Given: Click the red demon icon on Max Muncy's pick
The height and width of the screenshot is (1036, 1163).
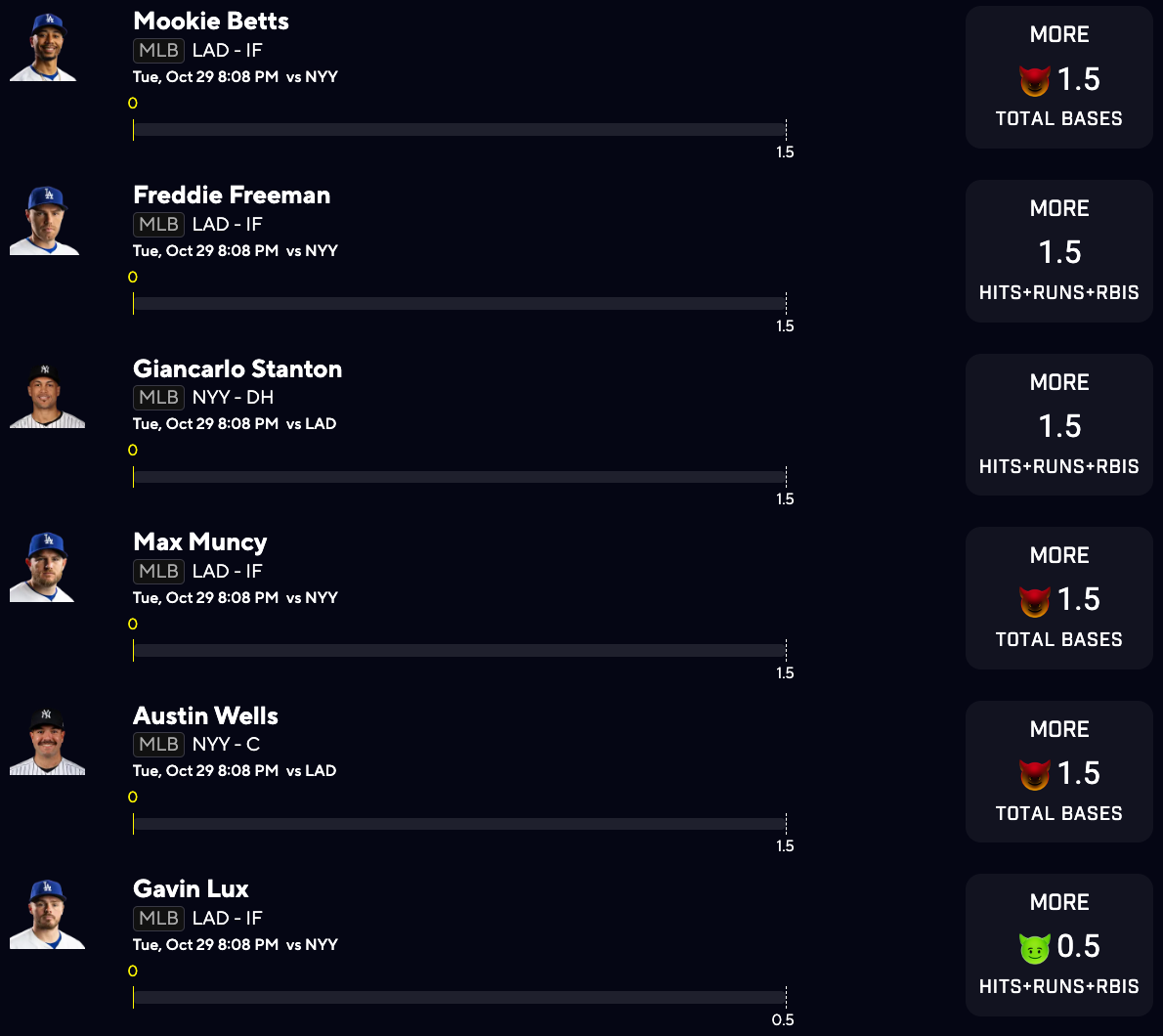Looking at the screenshot, I should 1034,600.
